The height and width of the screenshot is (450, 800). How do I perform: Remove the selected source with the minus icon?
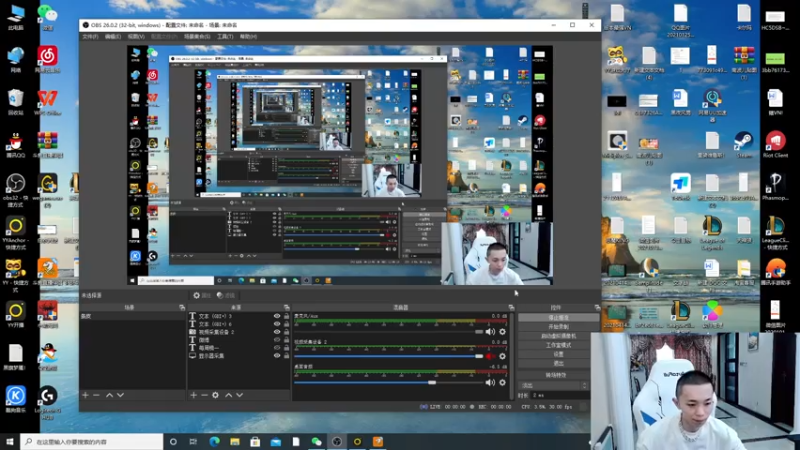pyautogui.click(x=204, y=395)
